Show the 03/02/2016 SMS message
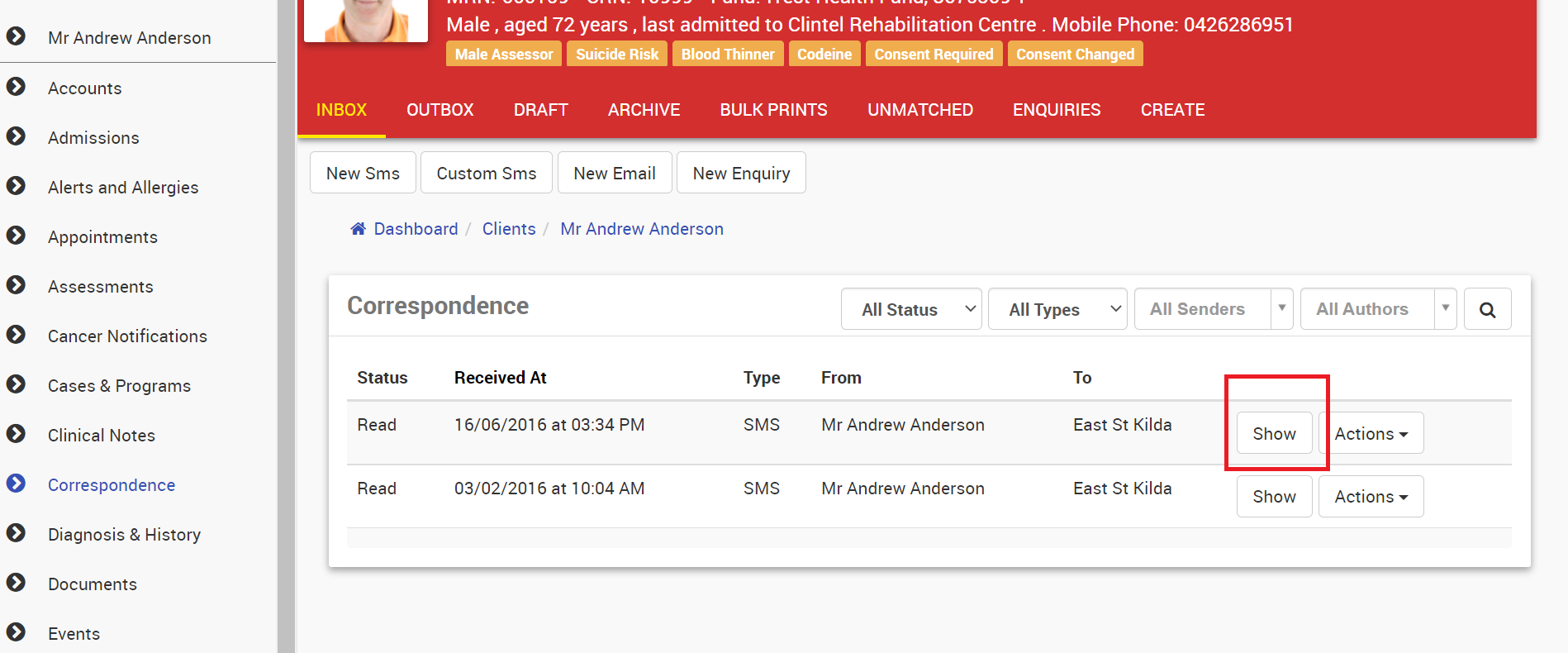Viewport: 1568px width, 653px height. tap(1274, 496)
